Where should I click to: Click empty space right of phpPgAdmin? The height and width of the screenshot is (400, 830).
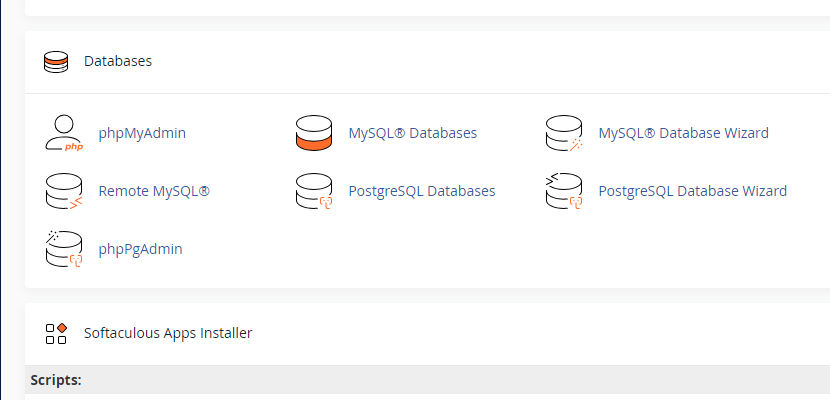coord(450,249)
